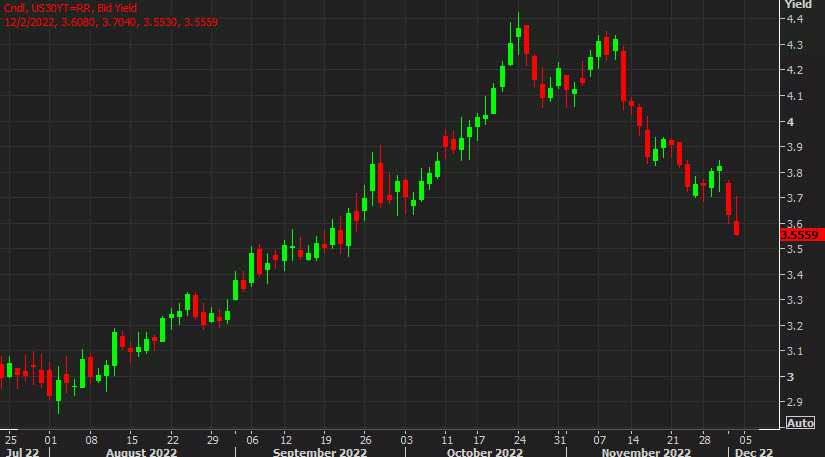The height and width of the screenshot is (457, 825).
Task: Click the tall green candle at the October peak
Action: click(518, 40)
